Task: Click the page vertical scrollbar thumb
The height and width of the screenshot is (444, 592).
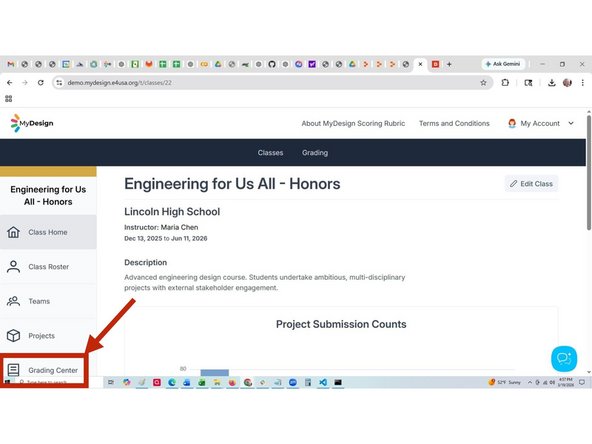Action: click(589, 173)
